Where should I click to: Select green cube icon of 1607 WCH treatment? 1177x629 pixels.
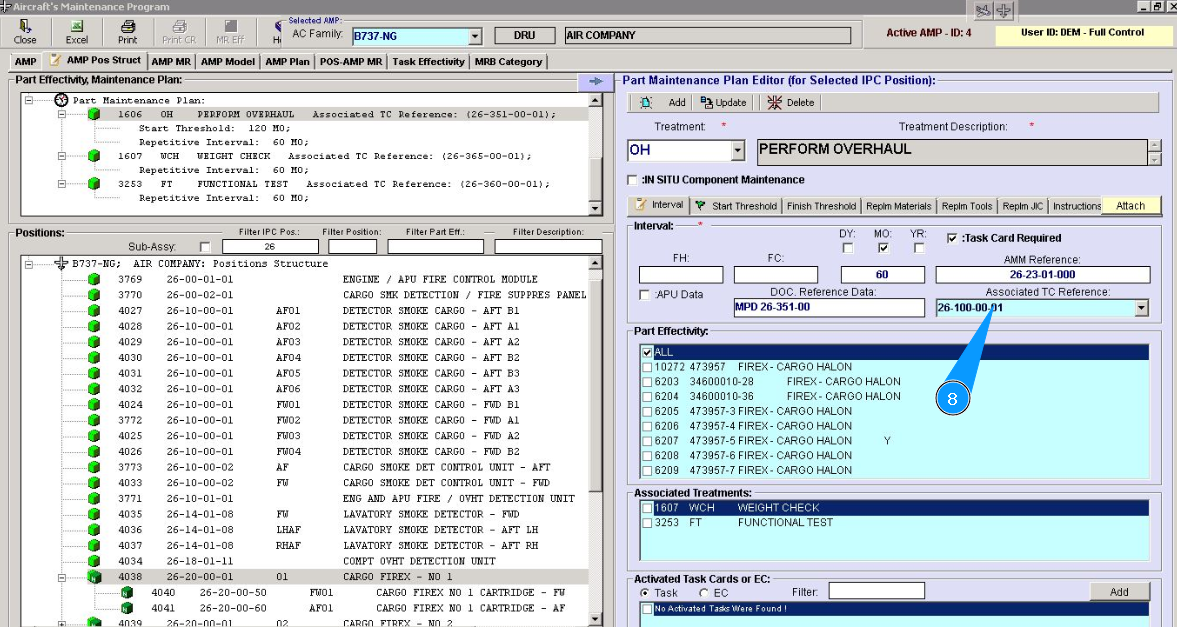coord(94,157)
